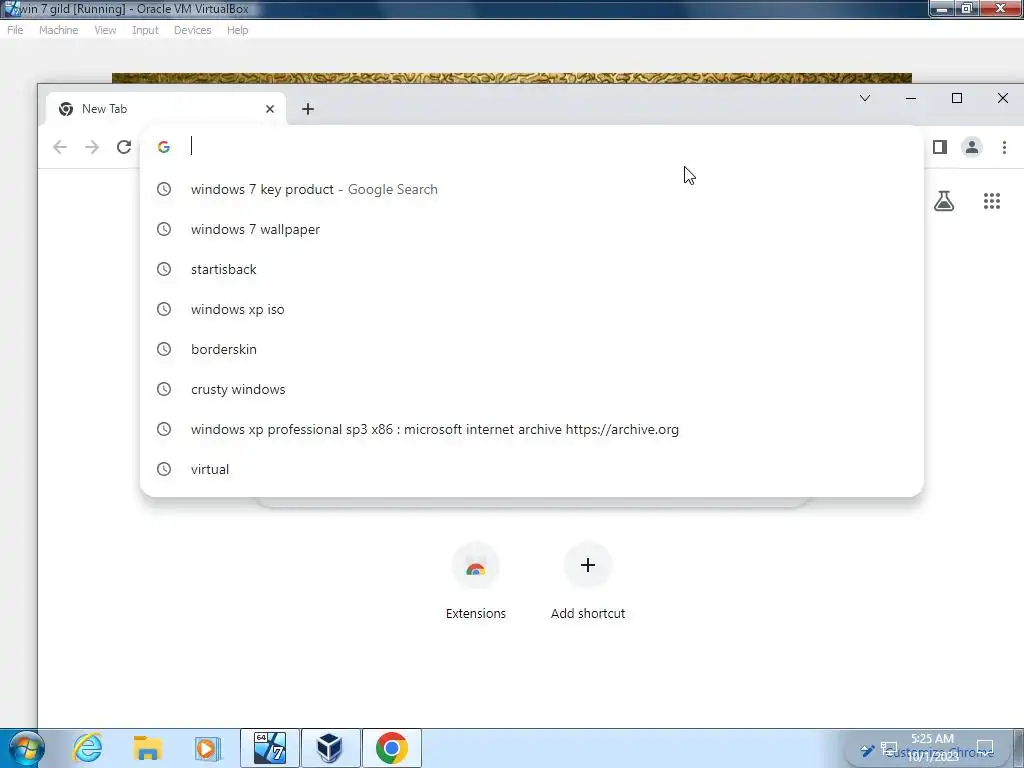Open the Google apps grid icon

pos(992,201)
